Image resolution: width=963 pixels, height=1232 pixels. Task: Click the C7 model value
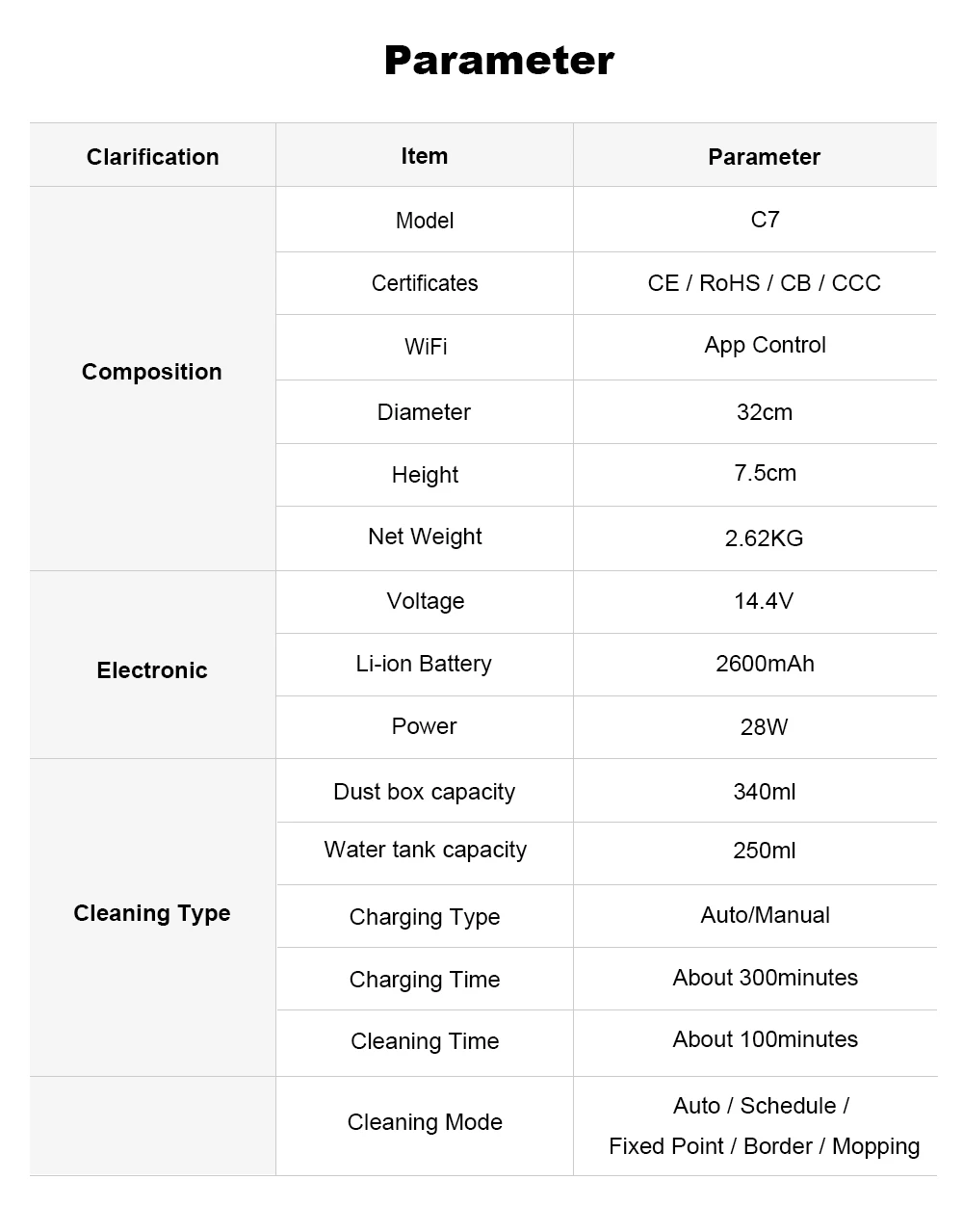pos(765,220)
